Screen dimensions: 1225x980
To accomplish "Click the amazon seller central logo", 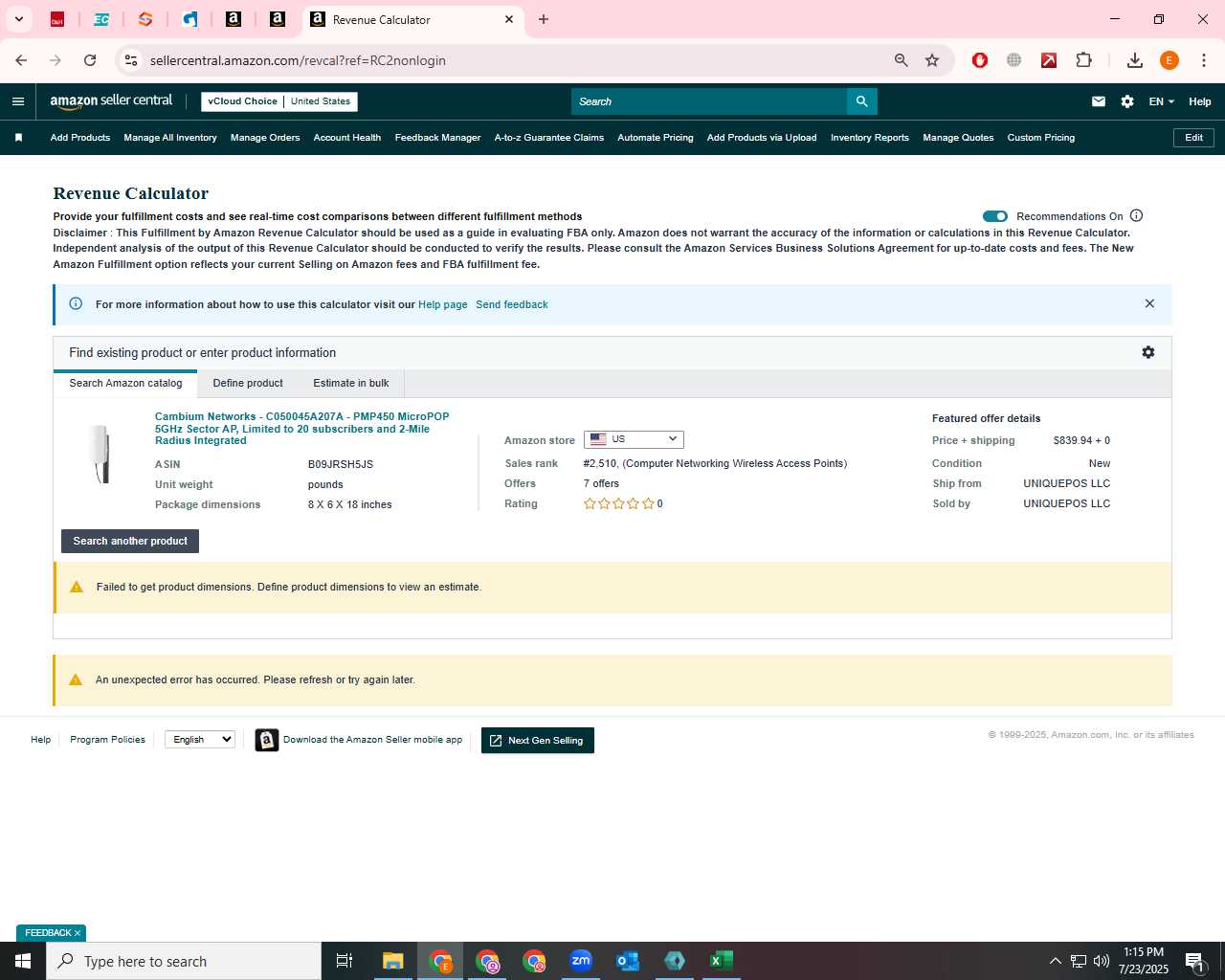I will [111, 100].
